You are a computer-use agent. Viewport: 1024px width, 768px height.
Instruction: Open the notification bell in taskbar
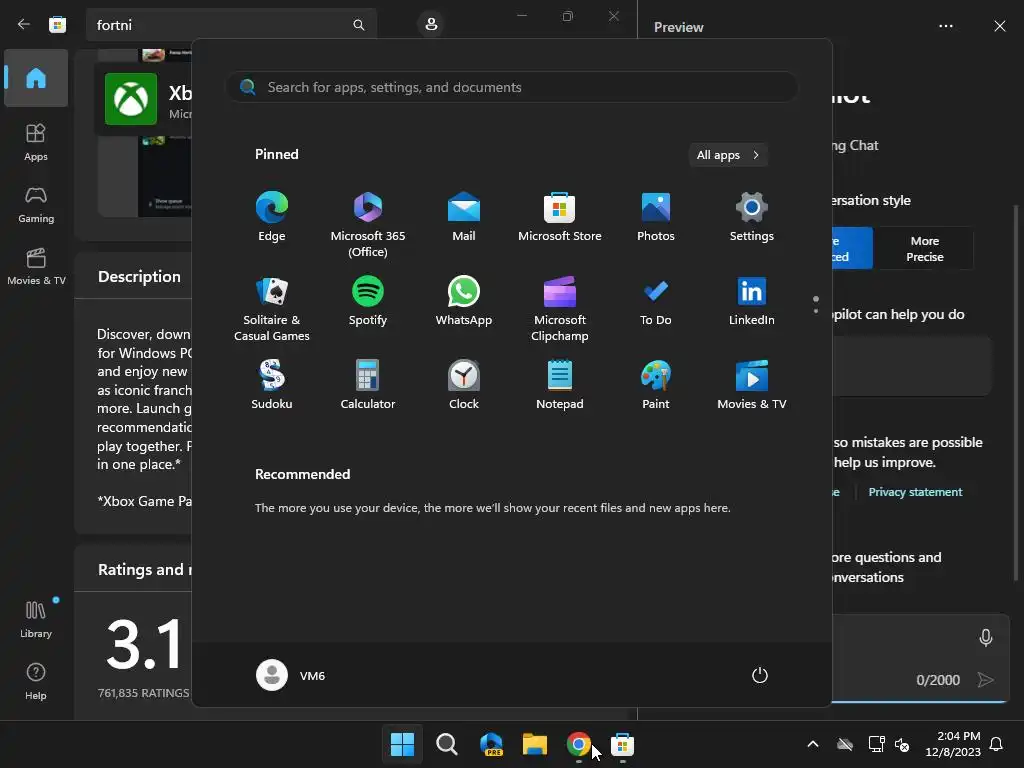996,744
